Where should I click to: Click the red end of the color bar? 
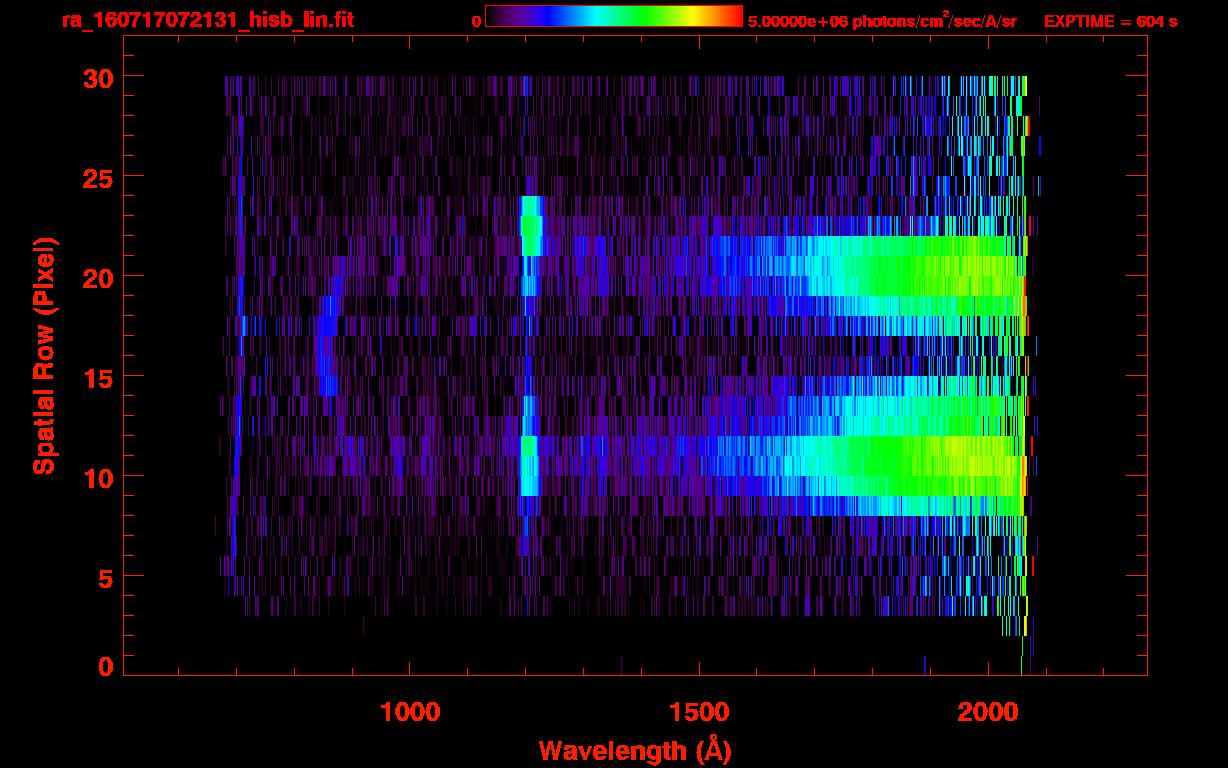pos(733,16)
